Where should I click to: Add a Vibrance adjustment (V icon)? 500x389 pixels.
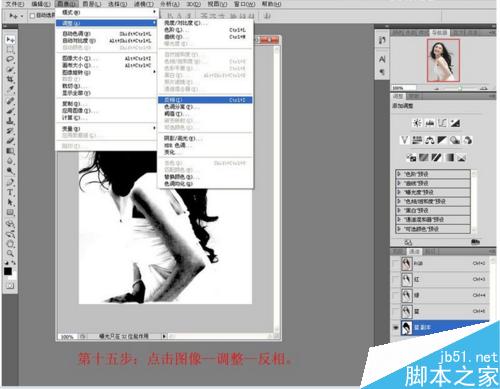pos(404,140)
